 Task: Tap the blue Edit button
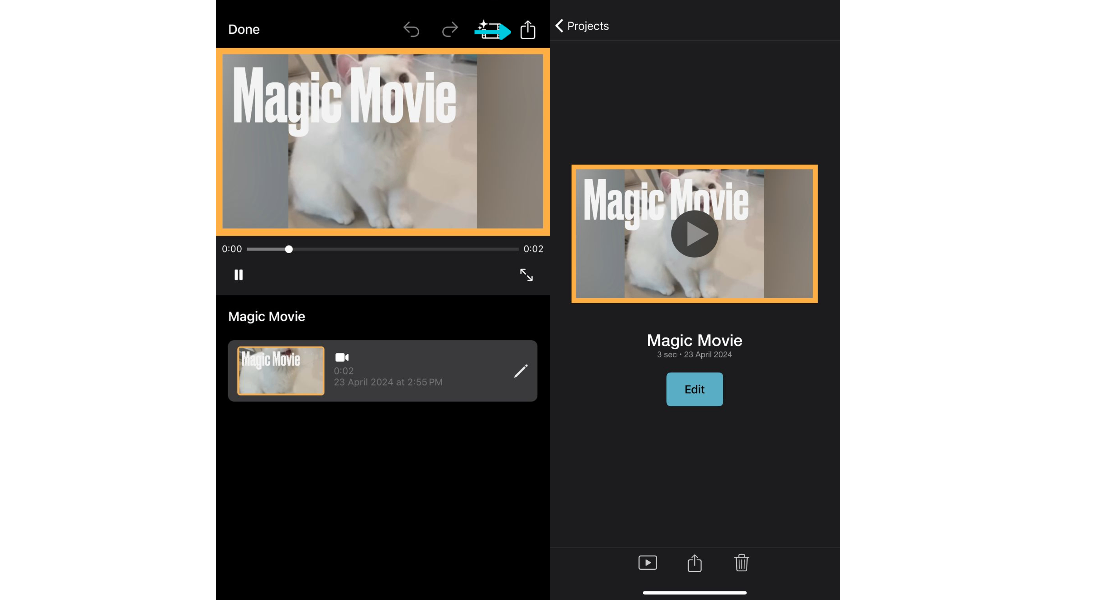click(x=695, y=389)
